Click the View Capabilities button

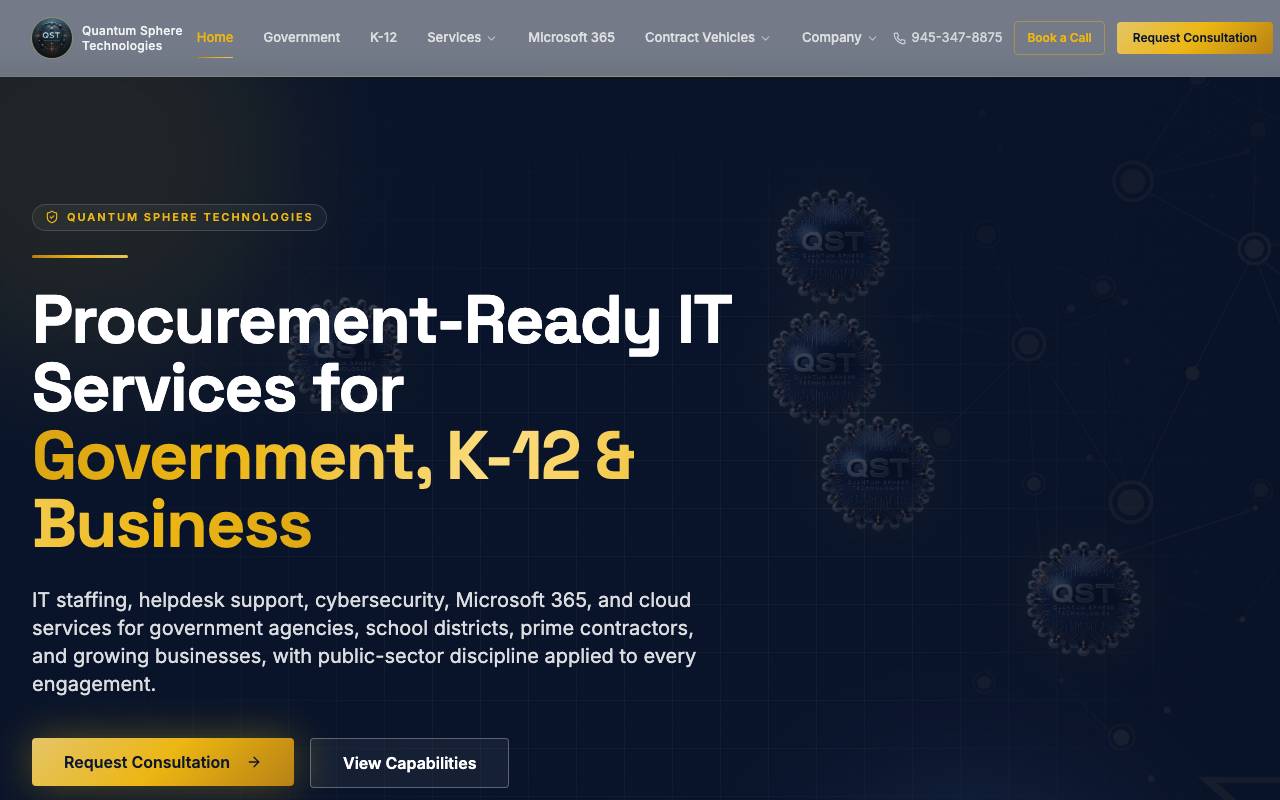click(x=409, y=763)
